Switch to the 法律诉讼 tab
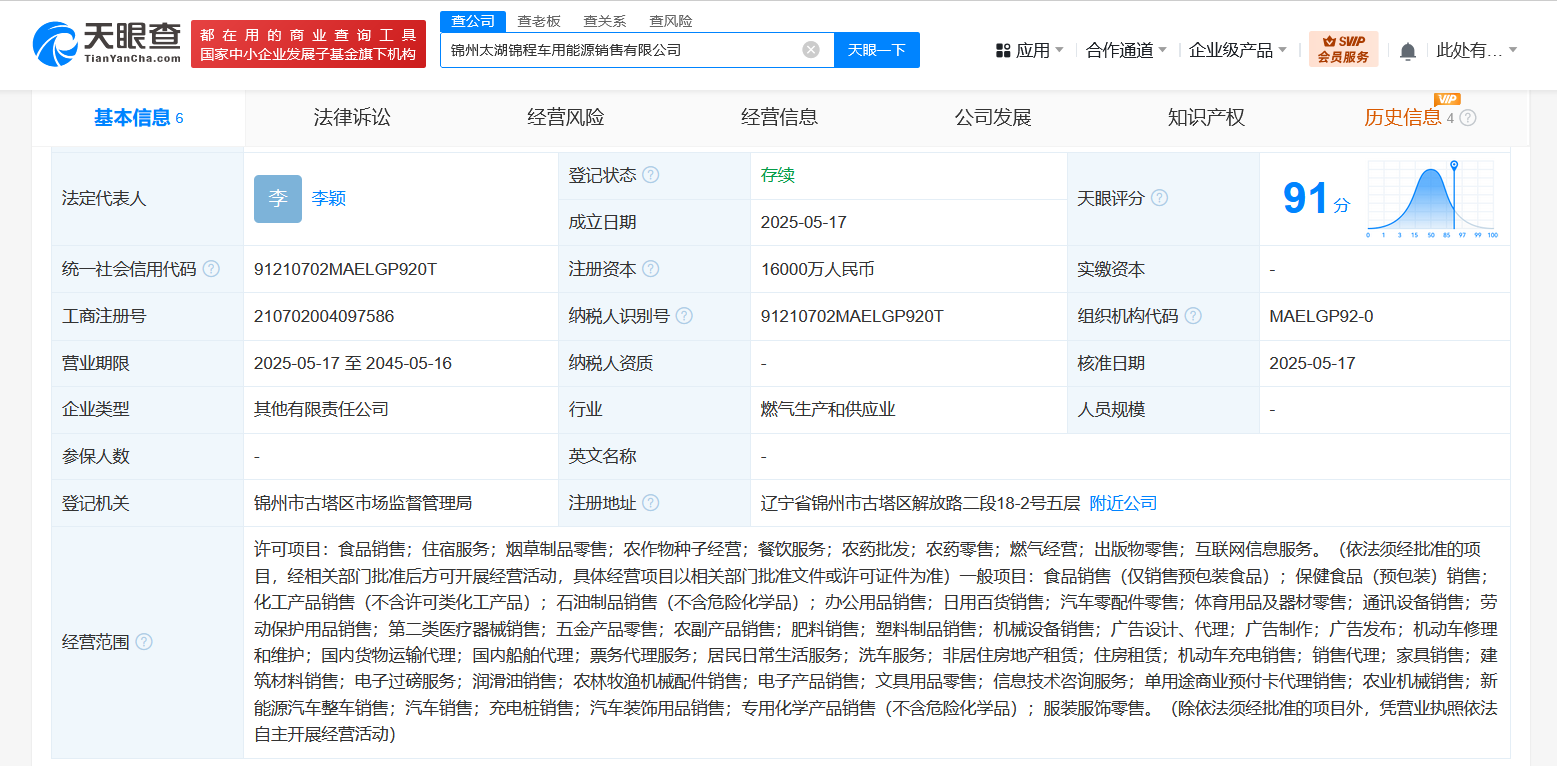This screenshot has width=1557, height=766. click(x=352, y=118)
